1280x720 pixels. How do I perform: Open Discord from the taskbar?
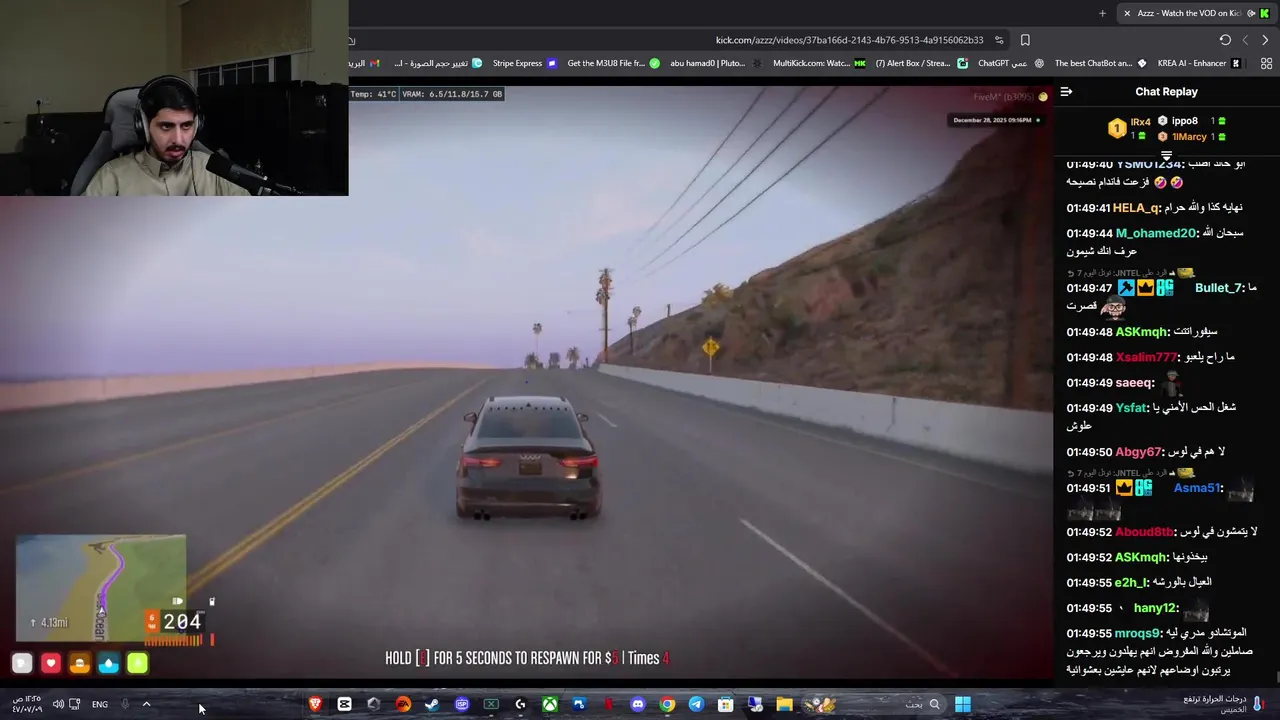point(638,704)
